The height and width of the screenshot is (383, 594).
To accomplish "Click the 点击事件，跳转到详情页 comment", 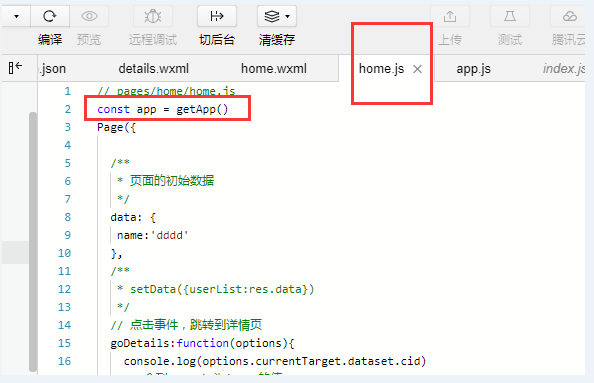I will [186, 325].
